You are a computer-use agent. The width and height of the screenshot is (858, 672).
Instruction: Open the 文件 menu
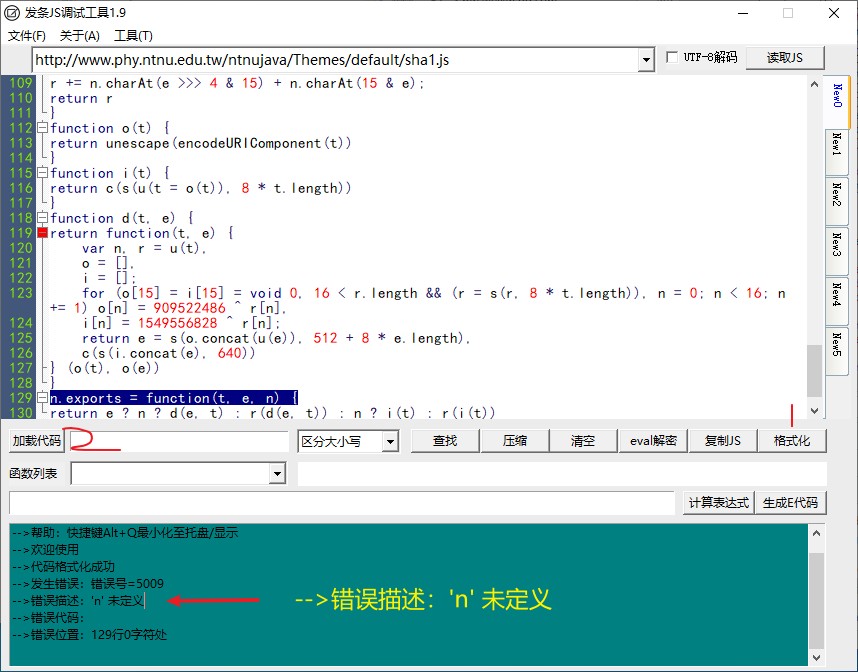(25, 35)
